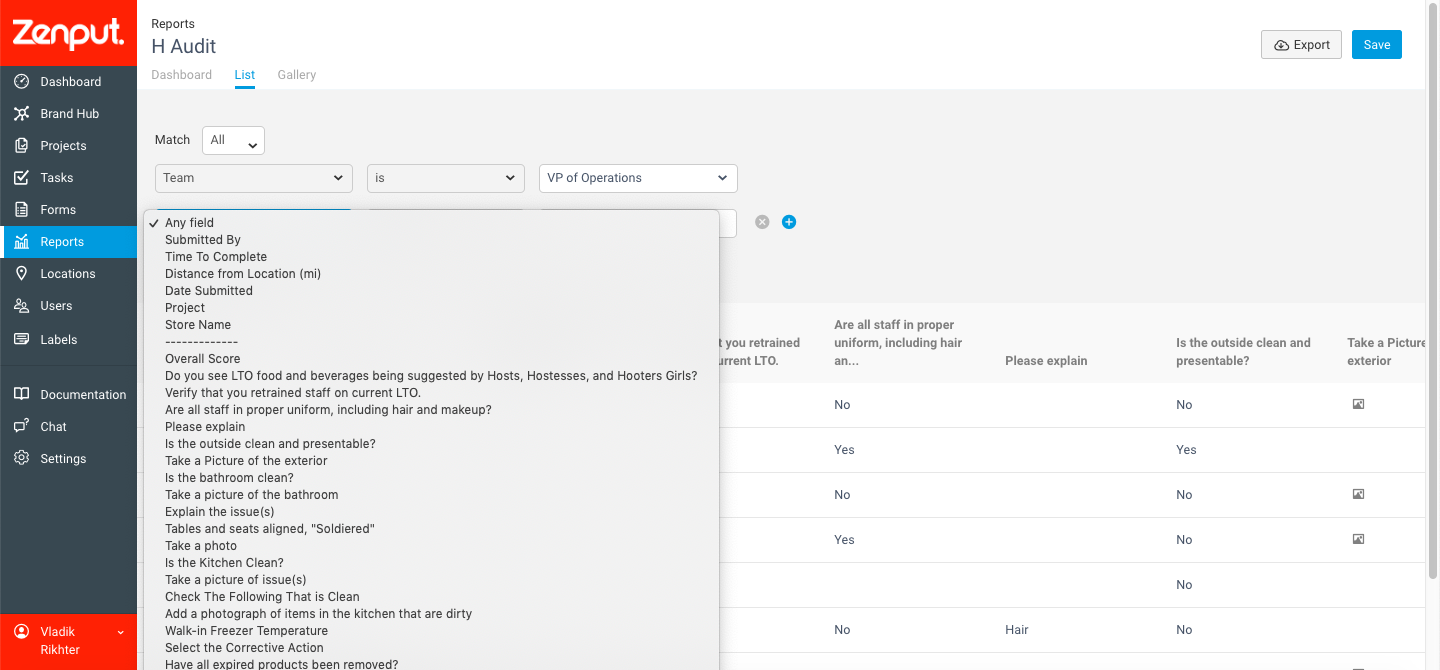The height and width of the screenshot is (670, 1440).
Task: Select 'Select the Corrective Action' option
Action: point(431,648)
